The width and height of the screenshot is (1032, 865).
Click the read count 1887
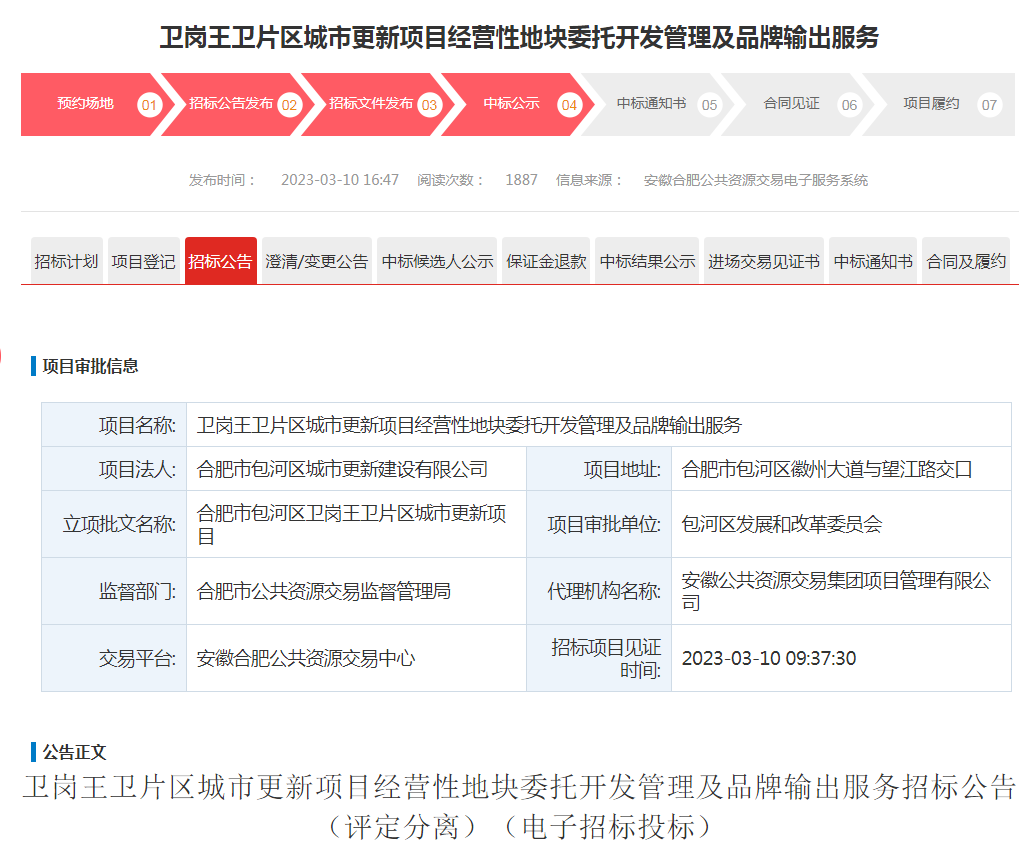(x=521, y=180)
